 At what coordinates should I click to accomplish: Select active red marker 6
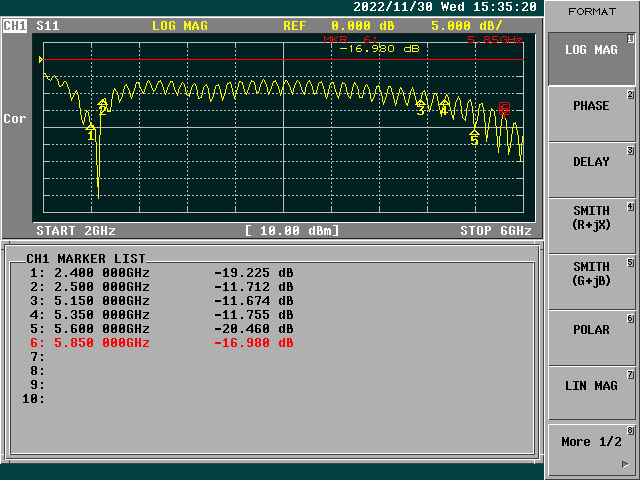click(x=504, y=109)
